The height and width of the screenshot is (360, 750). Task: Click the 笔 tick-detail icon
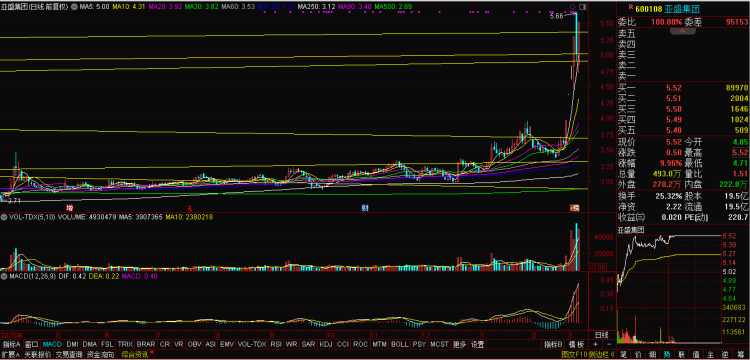tap(624, 355)
